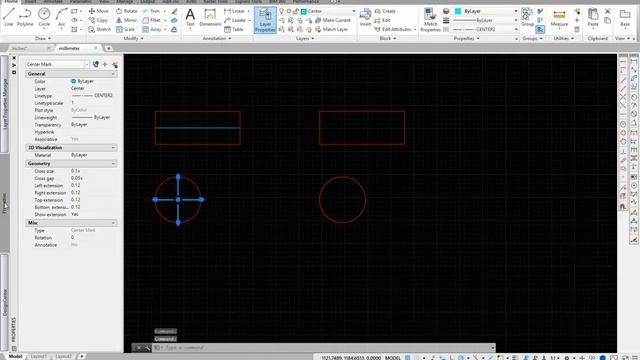Click Match Properties tool
The image size is (640, 360).
[430, 20]
